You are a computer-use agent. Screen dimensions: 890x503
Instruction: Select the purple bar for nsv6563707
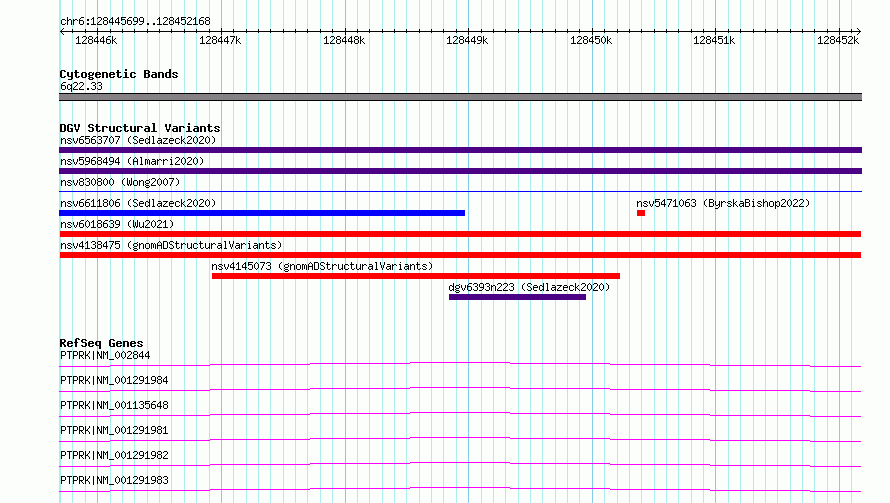point(460,150)
